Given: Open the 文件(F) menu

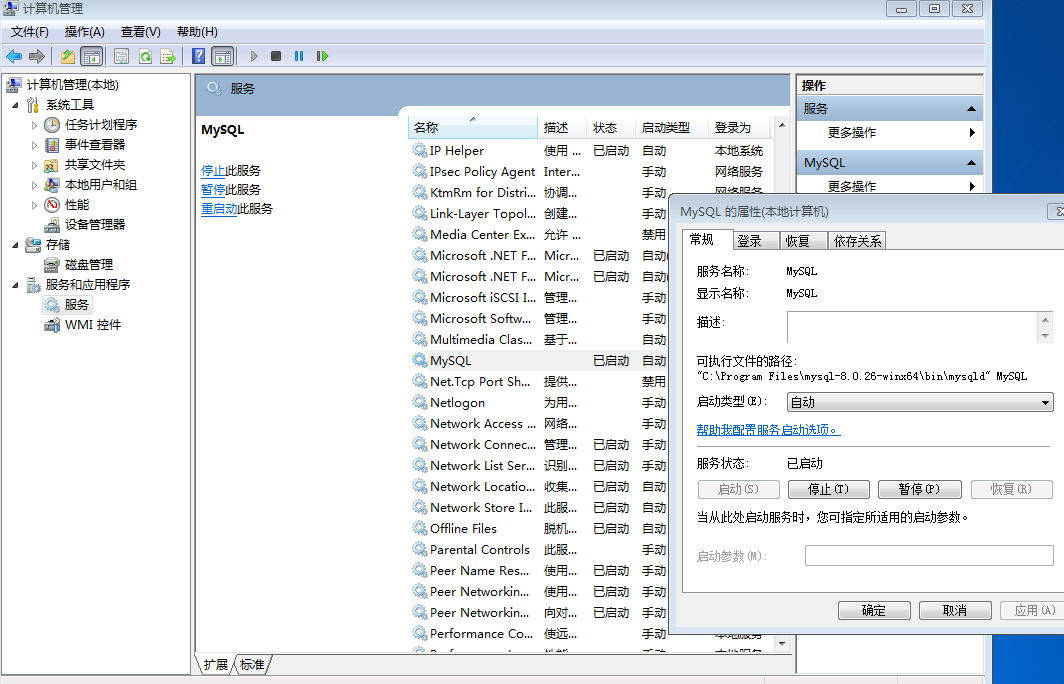Looking at the screenshot, I should pos(29,32).
